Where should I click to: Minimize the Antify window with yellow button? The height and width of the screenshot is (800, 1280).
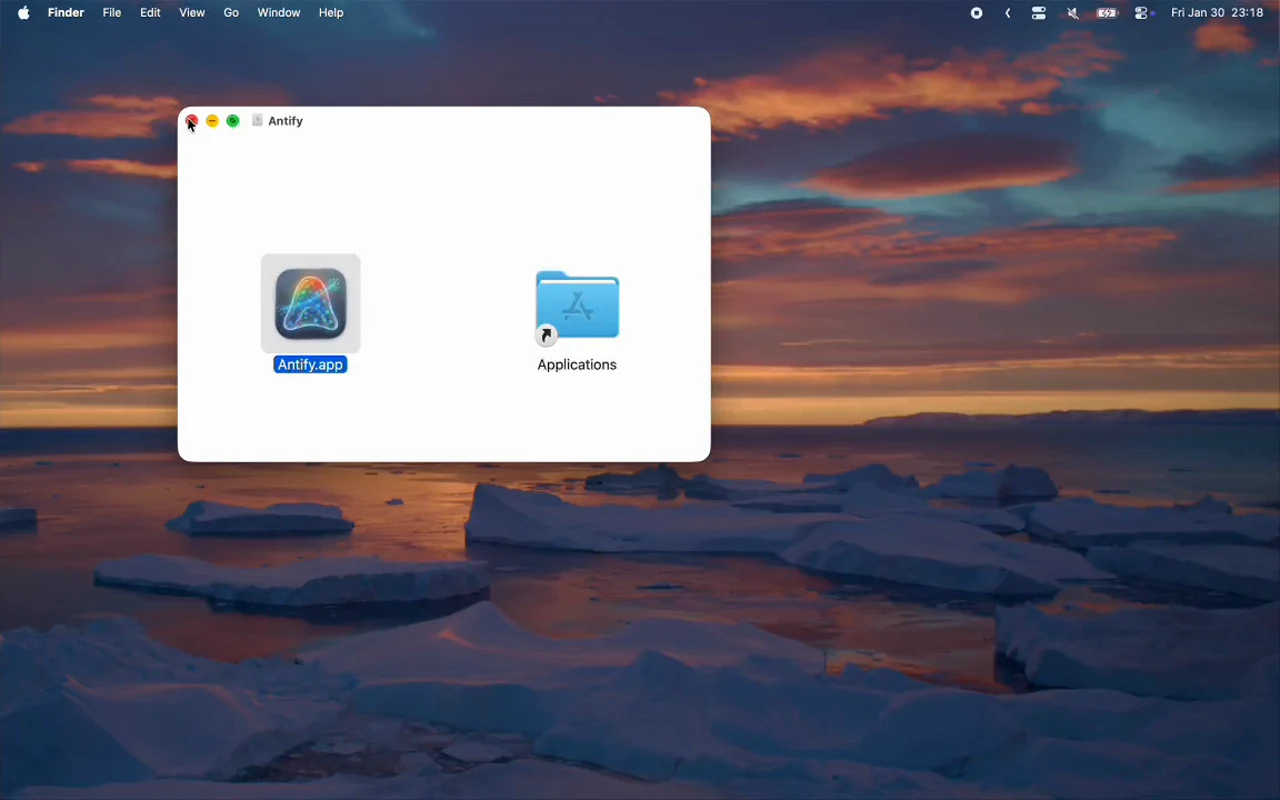[212, 121]
